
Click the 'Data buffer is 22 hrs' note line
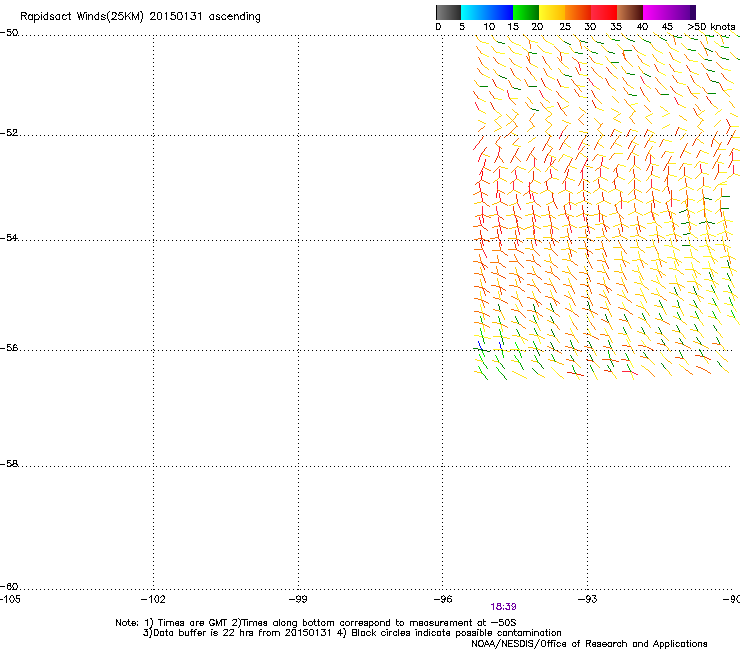tap(352, 633)
